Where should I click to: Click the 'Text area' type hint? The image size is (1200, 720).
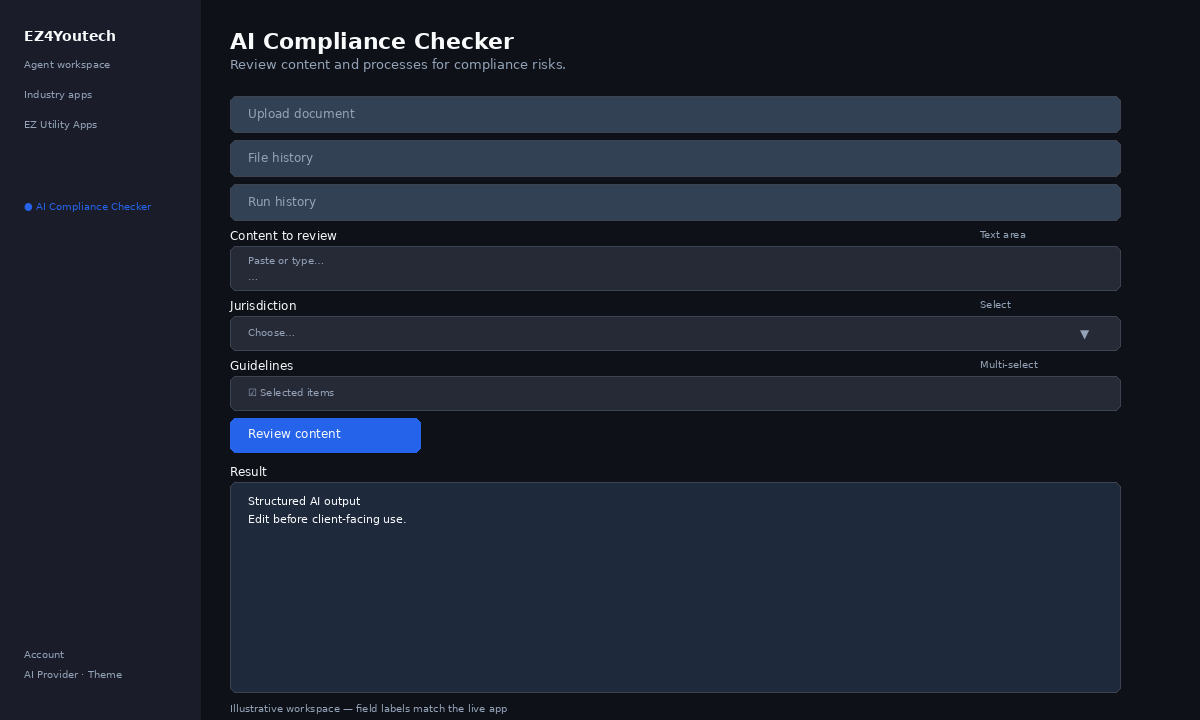coord(1003,235)
